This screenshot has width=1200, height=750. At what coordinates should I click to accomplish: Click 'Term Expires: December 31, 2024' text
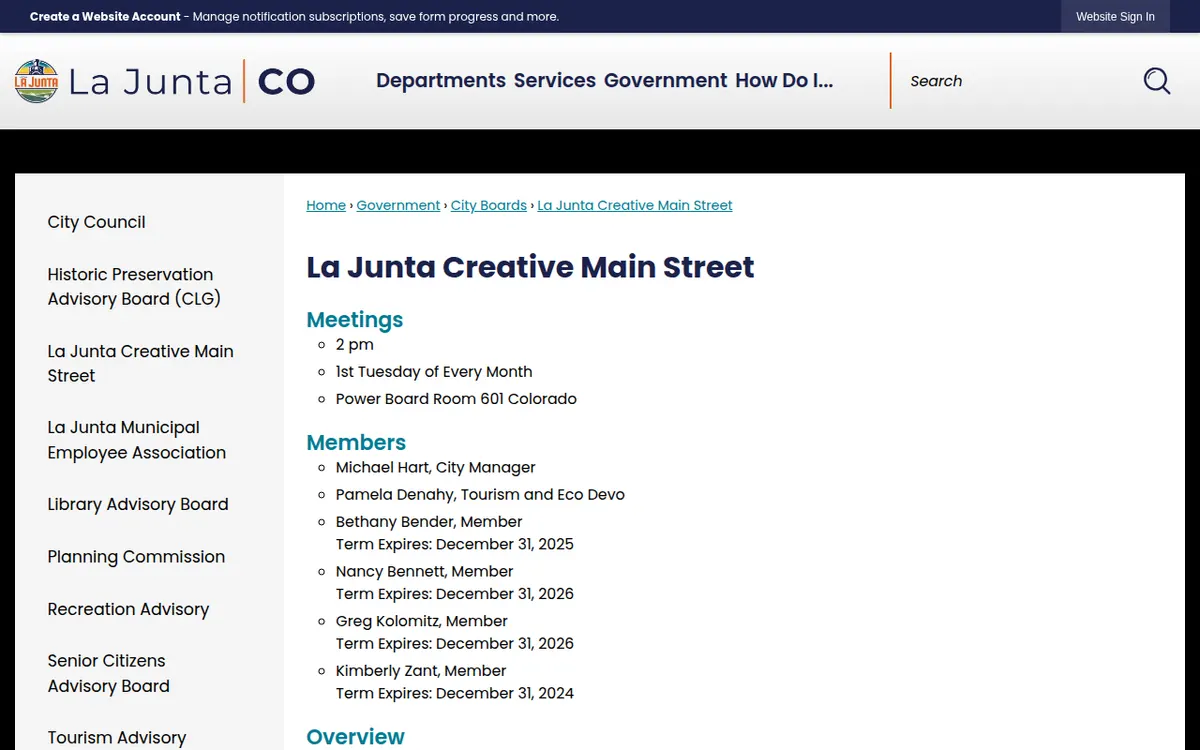(455, 693)
